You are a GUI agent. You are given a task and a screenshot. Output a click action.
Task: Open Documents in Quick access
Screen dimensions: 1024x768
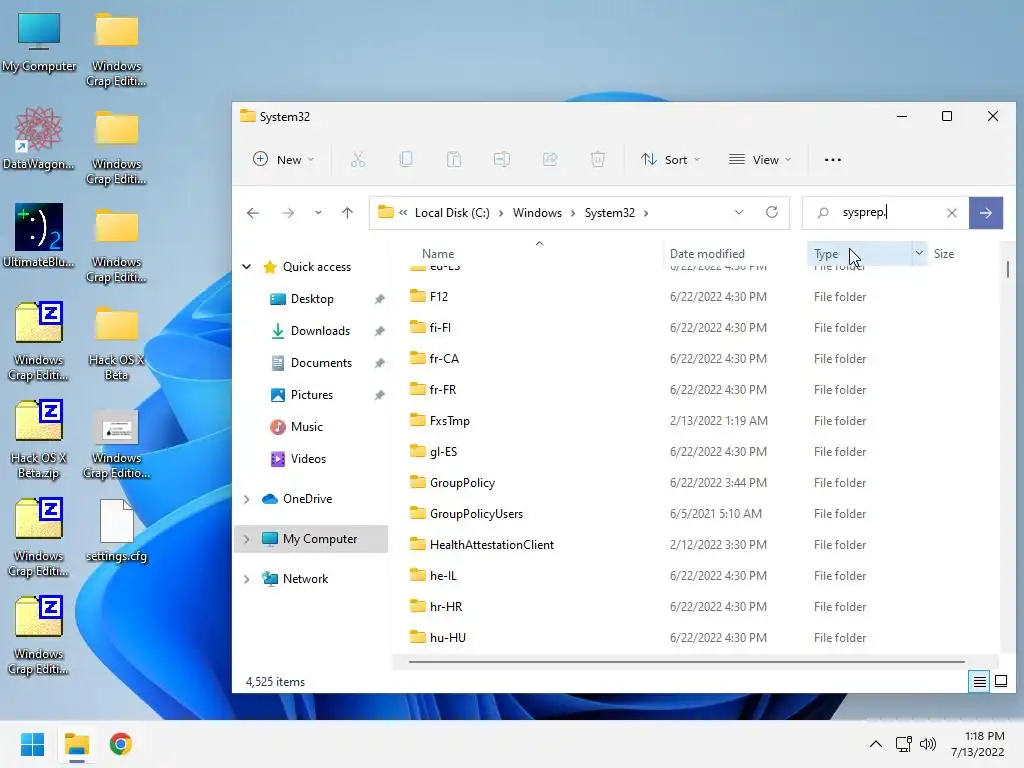point(321,363)
